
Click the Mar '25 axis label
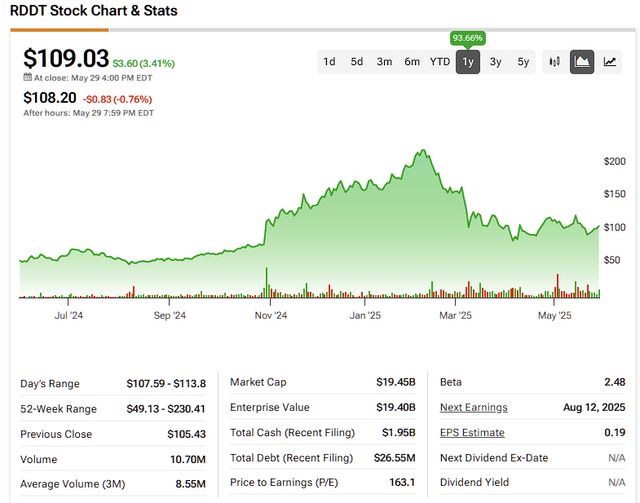[x=455, y=315]
